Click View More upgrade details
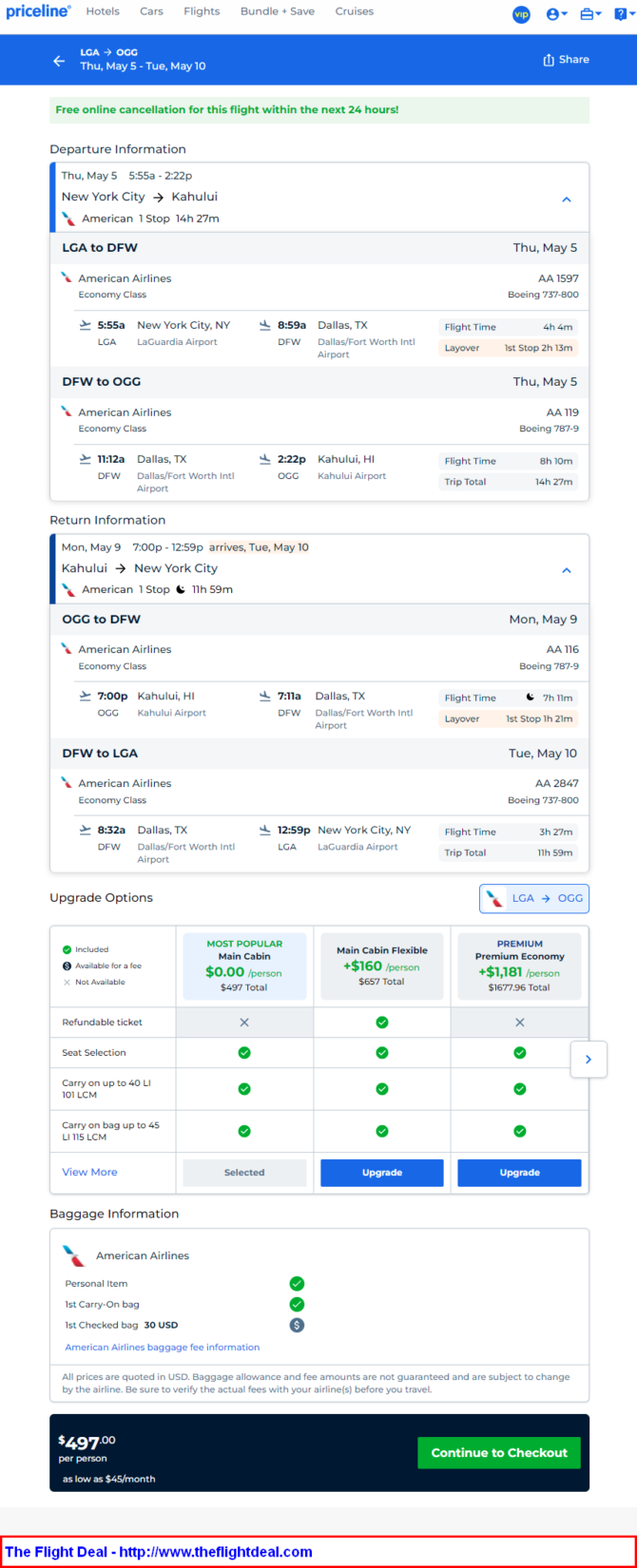Screen dimensions: 637x1568 (x=89, y=1172)
